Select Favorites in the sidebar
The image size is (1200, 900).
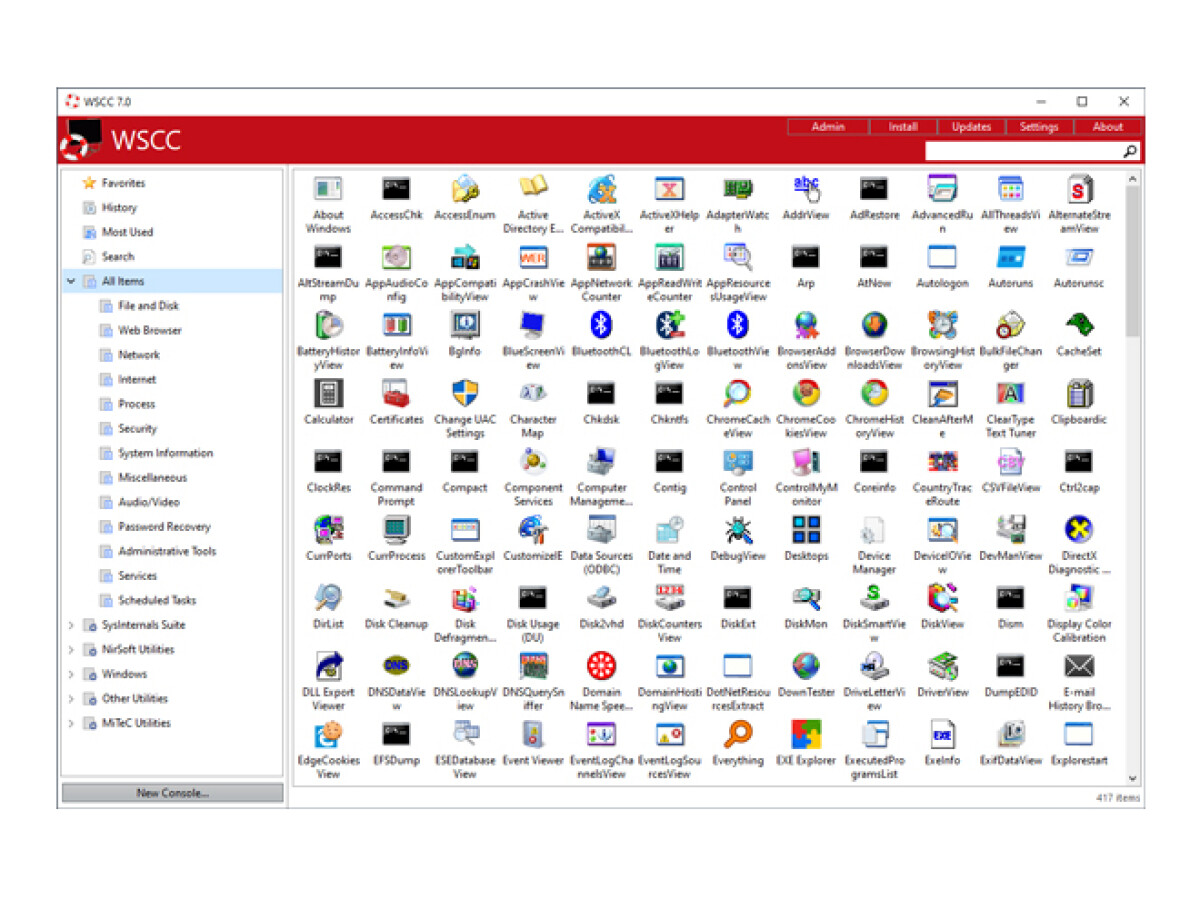point(123,183)
